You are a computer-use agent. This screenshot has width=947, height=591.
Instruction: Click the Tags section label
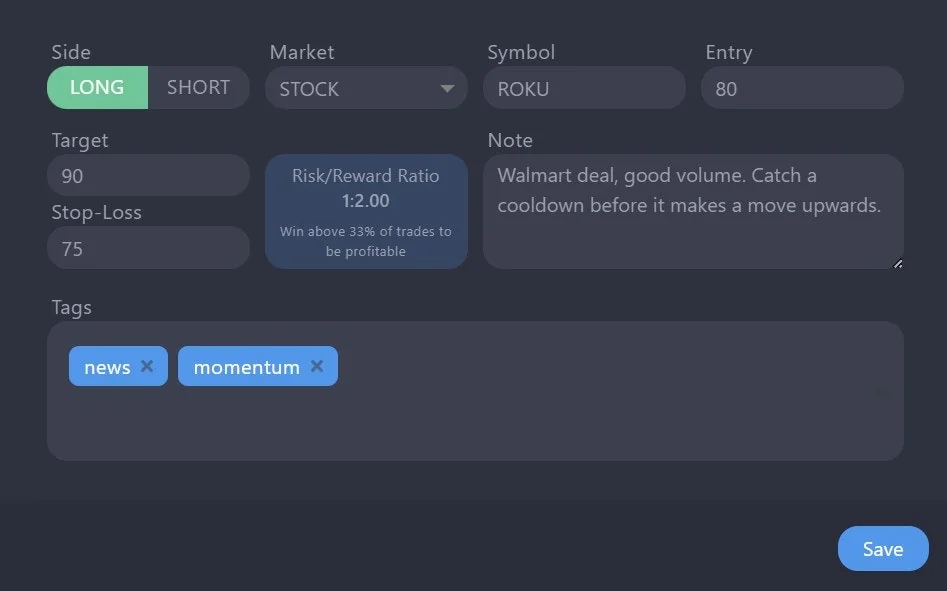70,308
